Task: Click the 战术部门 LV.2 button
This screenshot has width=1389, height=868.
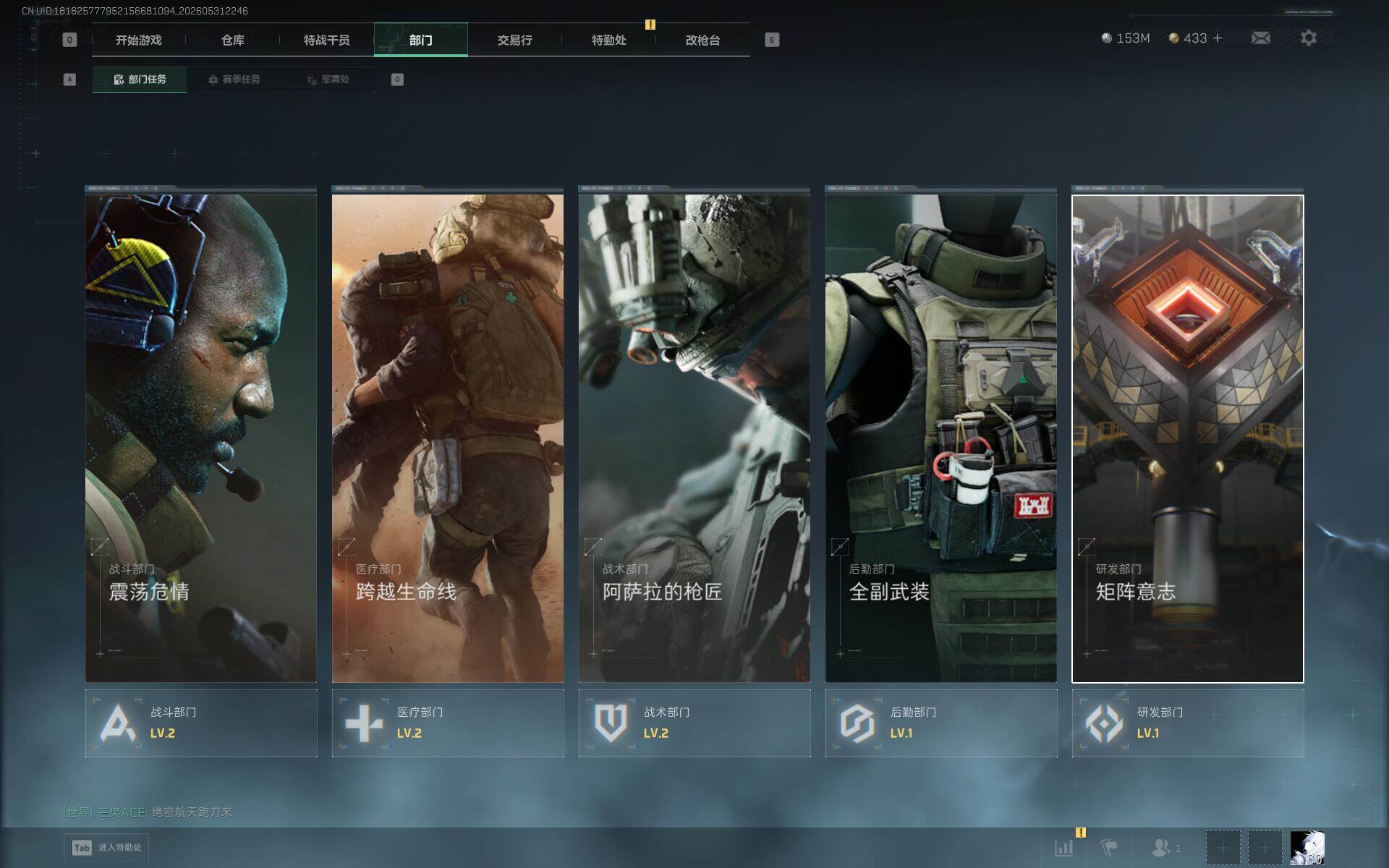Action: point(694,723)
